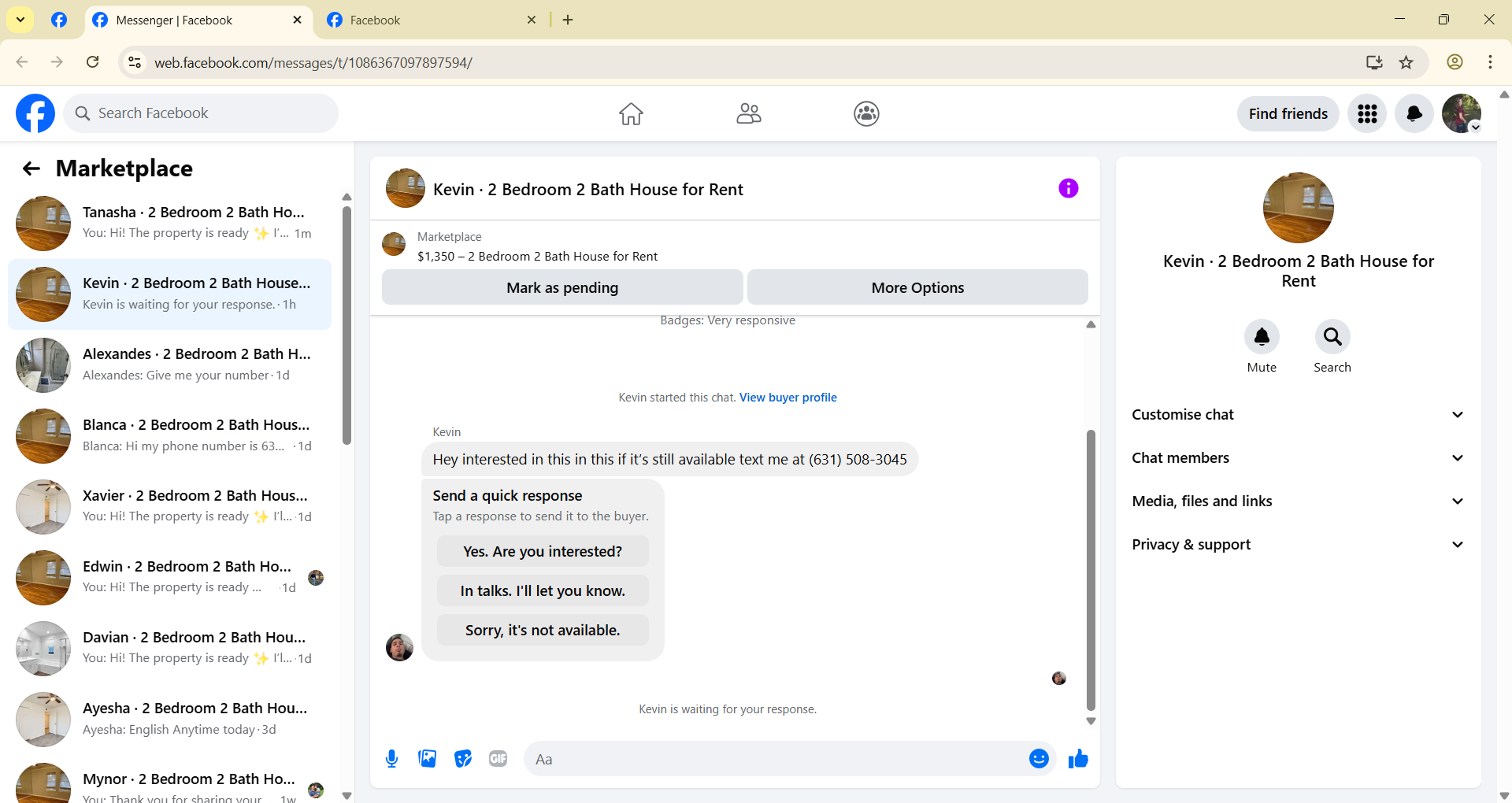View site information icon in address bar
Viewport: 1512px width, 803px height.
point(135,62)
